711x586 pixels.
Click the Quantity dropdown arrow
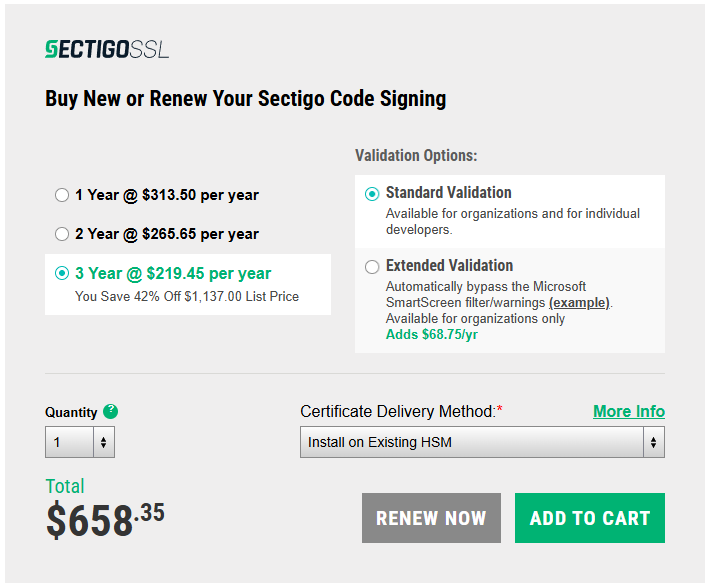104,442
